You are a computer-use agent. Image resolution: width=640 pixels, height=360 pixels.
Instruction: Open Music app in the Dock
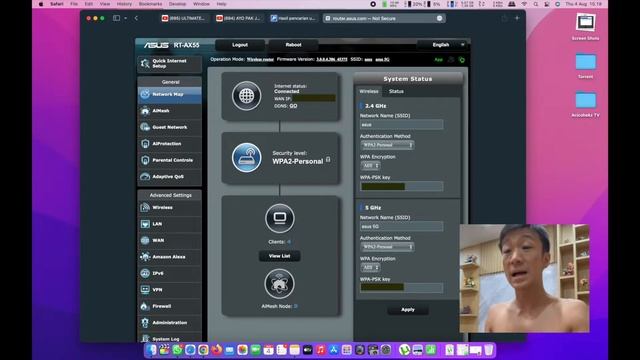point(320,350)
